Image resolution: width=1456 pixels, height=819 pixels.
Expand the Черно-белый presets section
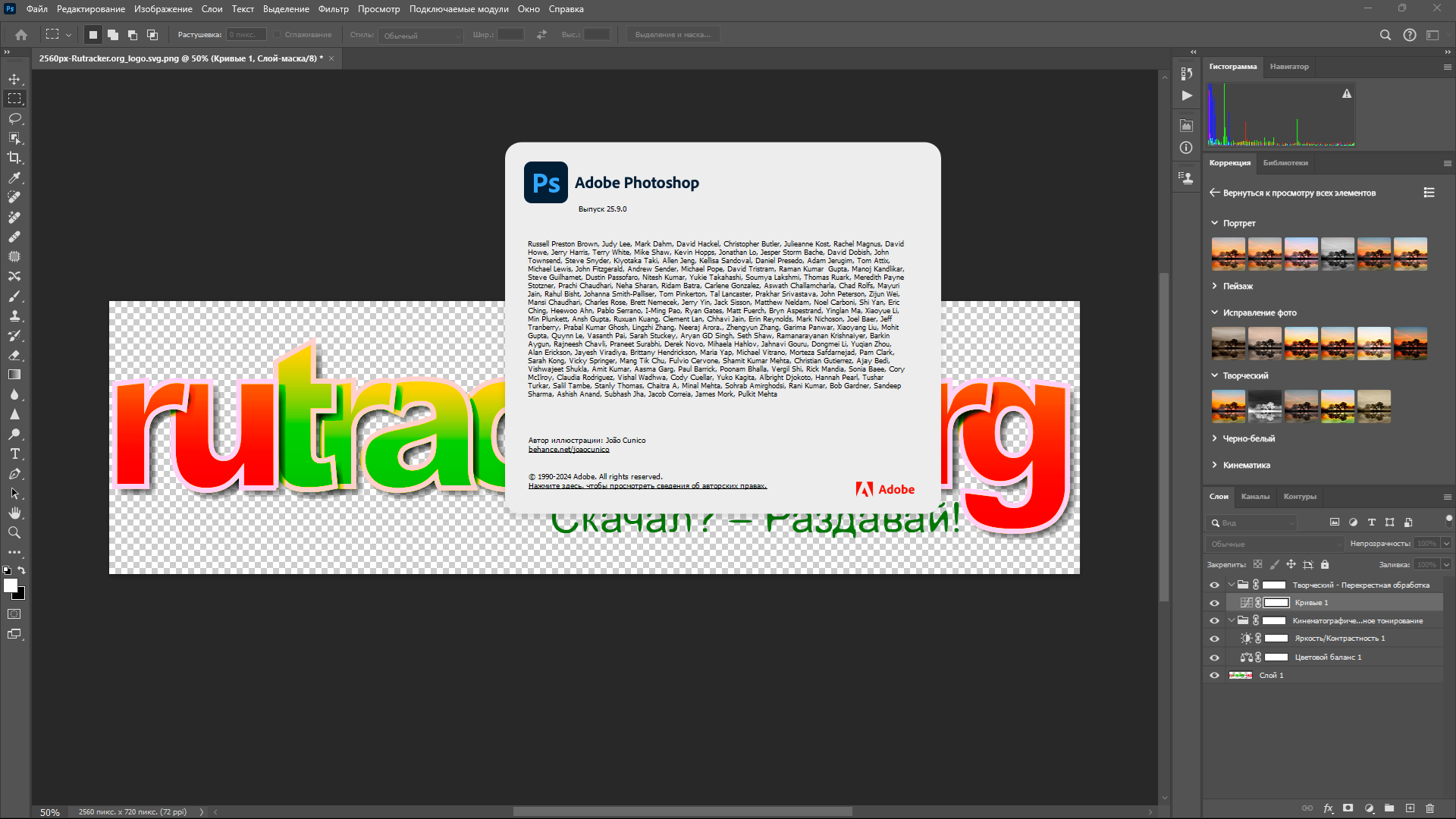1214,438
